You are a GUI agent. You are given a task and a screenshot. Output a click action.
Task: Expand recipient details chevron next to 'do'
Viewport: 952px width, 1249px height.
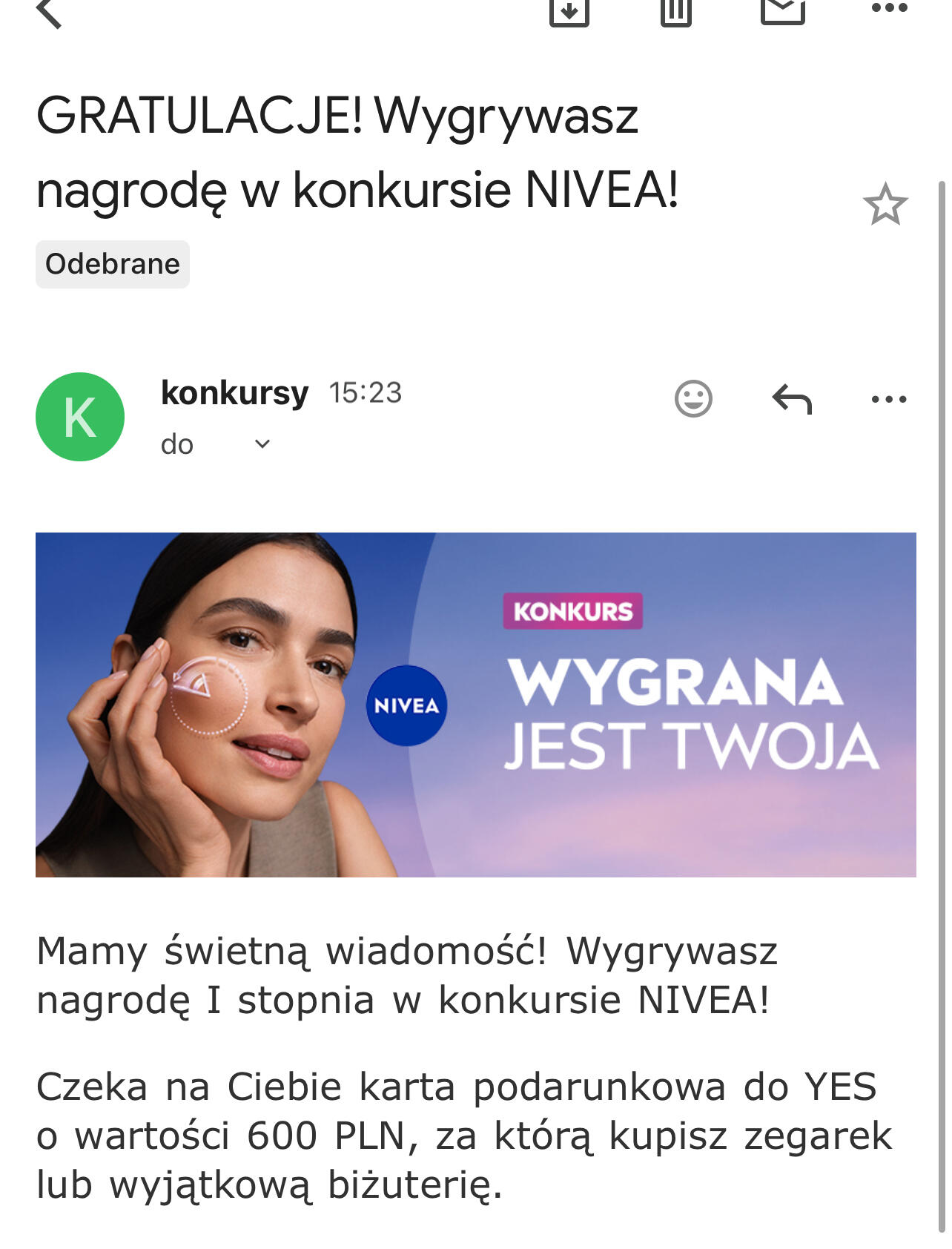pos(262,444)
